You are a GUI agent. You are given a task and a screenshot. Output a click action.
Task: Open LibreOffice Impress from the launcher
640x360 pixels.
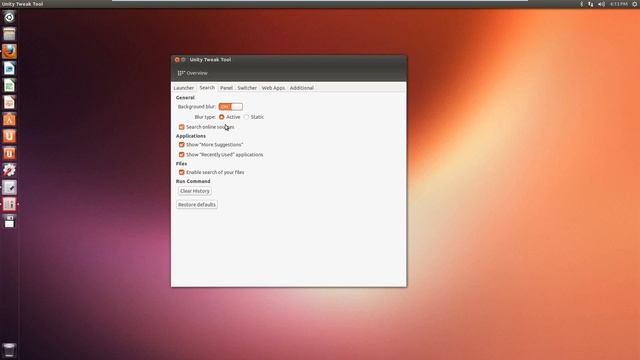pyautogui.click(x=9, y=102)
